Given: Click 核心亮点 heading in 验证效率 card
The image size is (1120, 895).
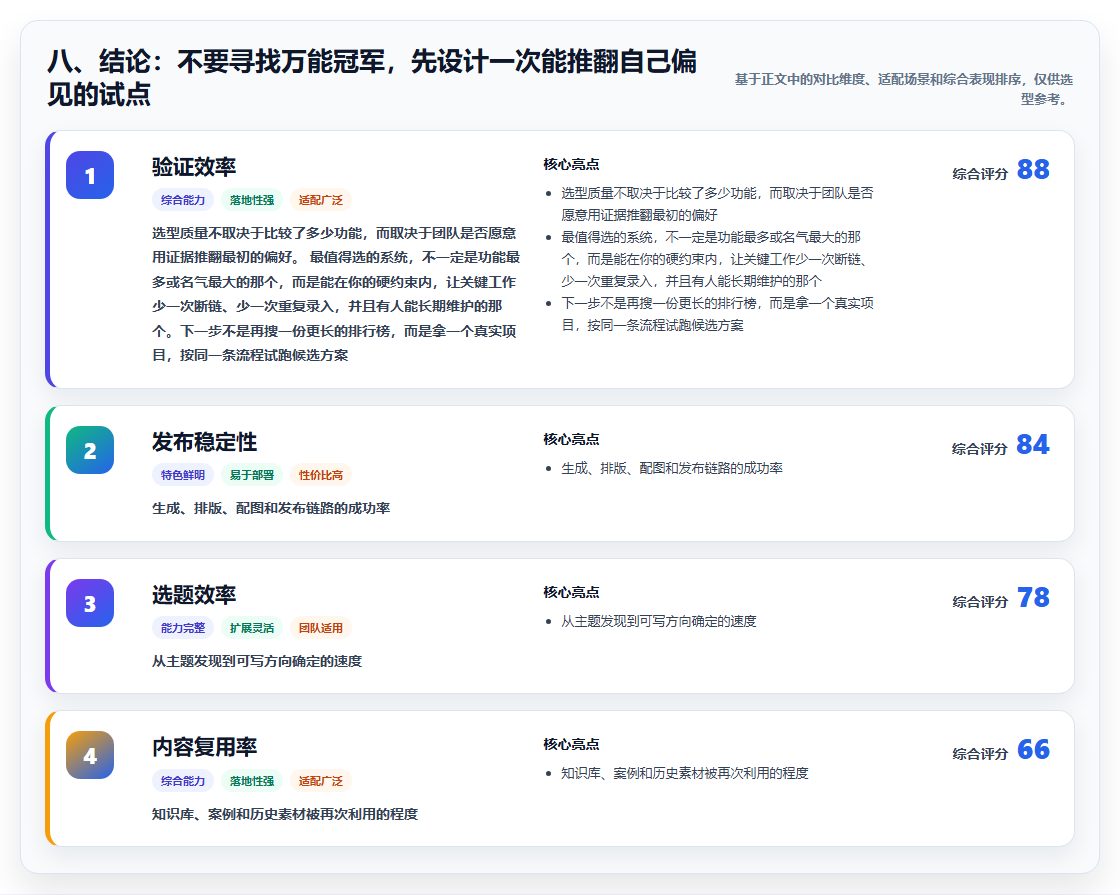Looking at the screenshot, I should (x=571, y=164).
